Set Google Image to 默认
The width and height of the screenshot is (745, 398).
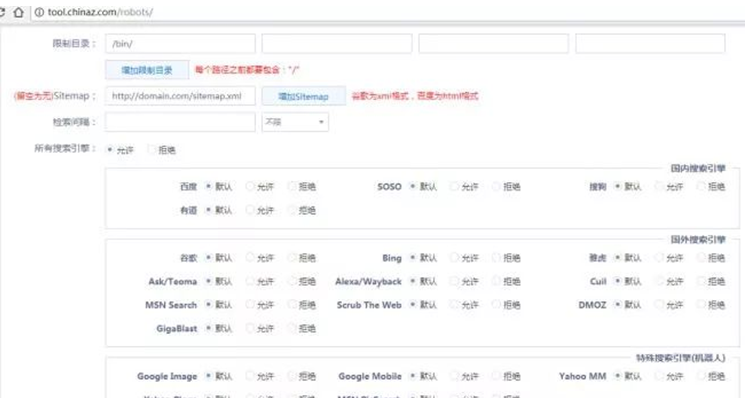coord(208,376)
